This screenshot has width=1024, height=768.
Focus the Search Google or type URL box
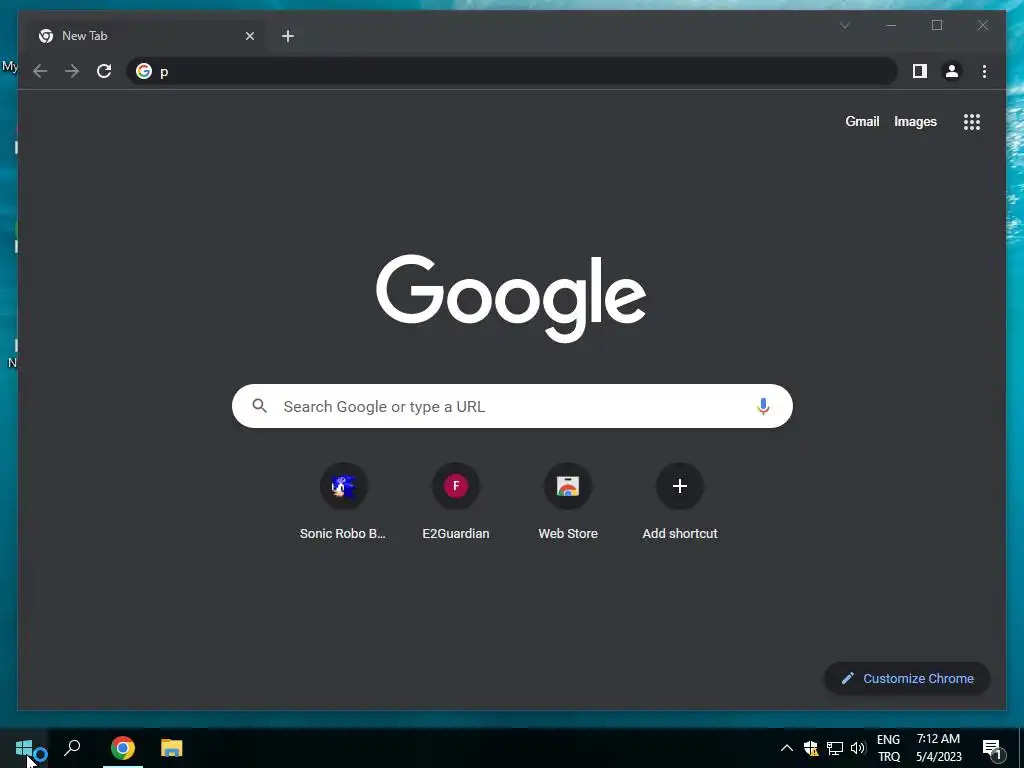(x=512, y=406)
